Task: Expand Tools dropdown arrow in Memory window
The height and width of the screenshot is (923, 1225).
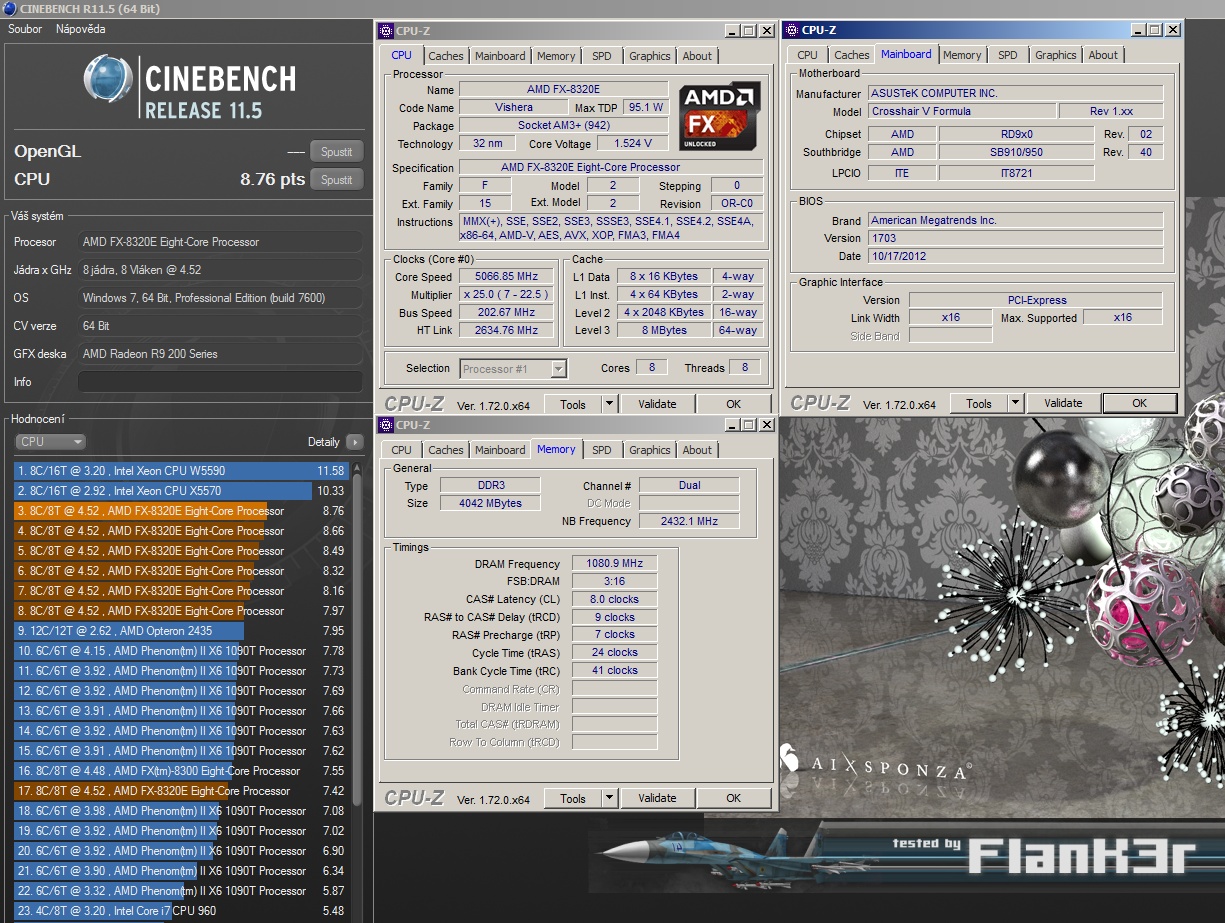Action: (x=609, y=798)
